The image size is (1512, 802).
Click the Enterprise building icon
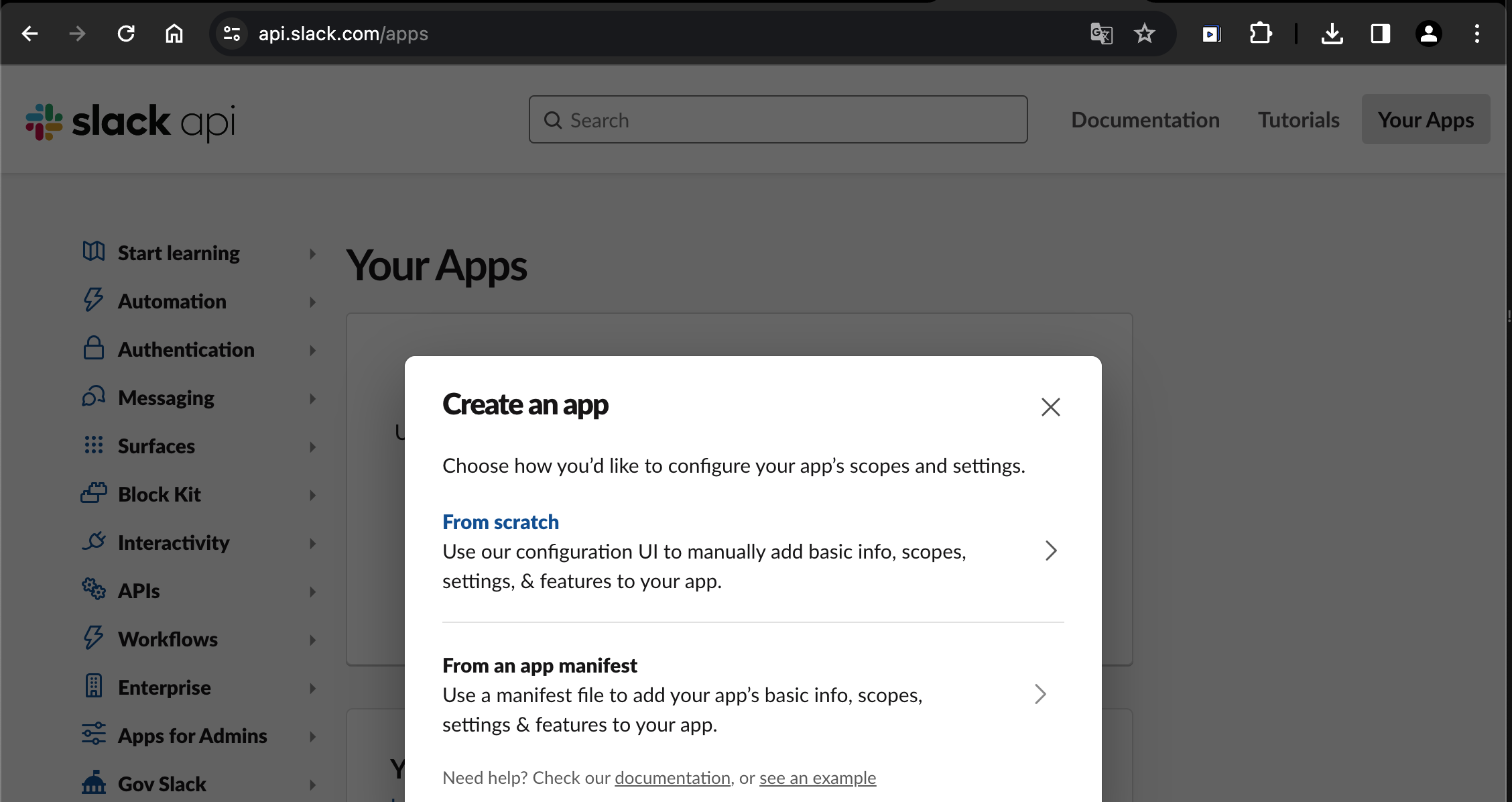pyautogui.click(x=94, y=686)
